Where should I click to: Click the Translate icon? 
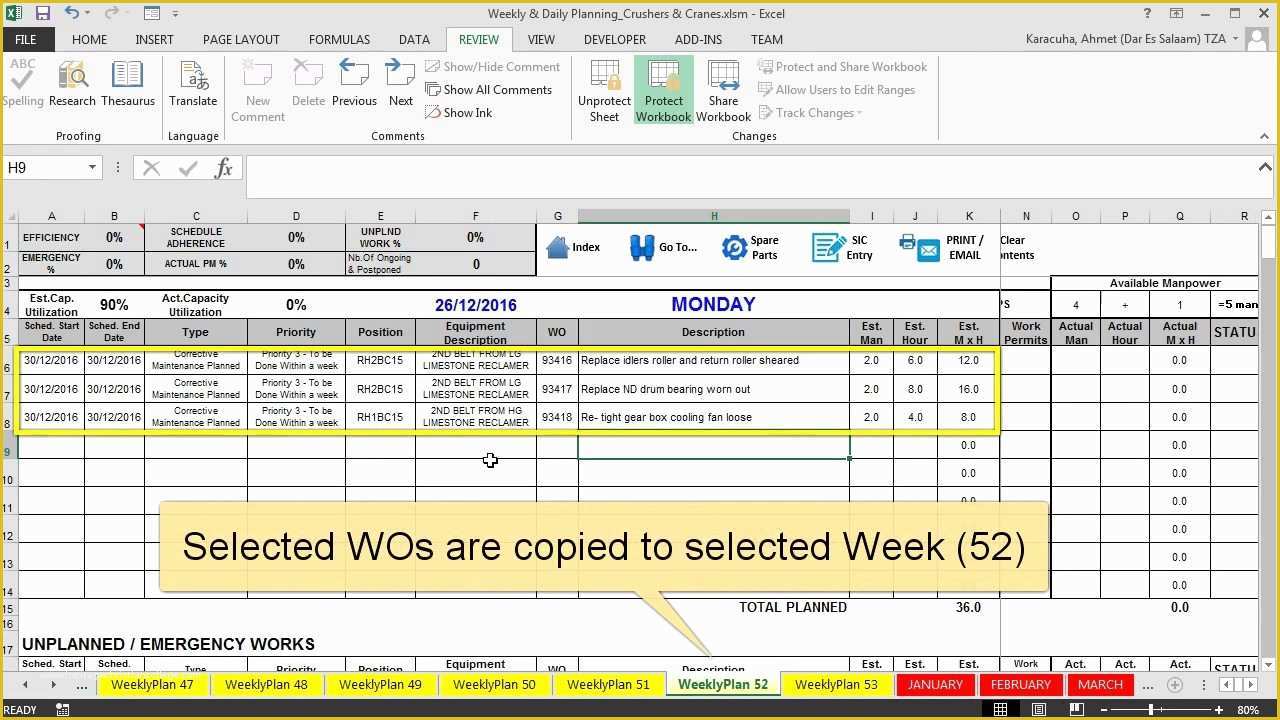193,85
